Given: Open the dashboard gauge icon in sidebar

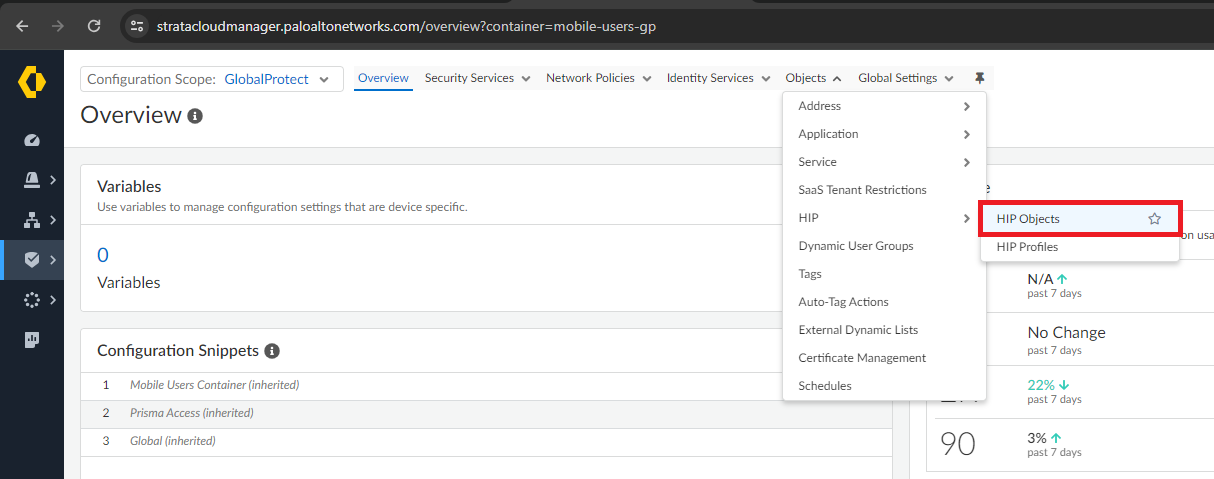Looking at the screenshot, I should tap(31, 140).
